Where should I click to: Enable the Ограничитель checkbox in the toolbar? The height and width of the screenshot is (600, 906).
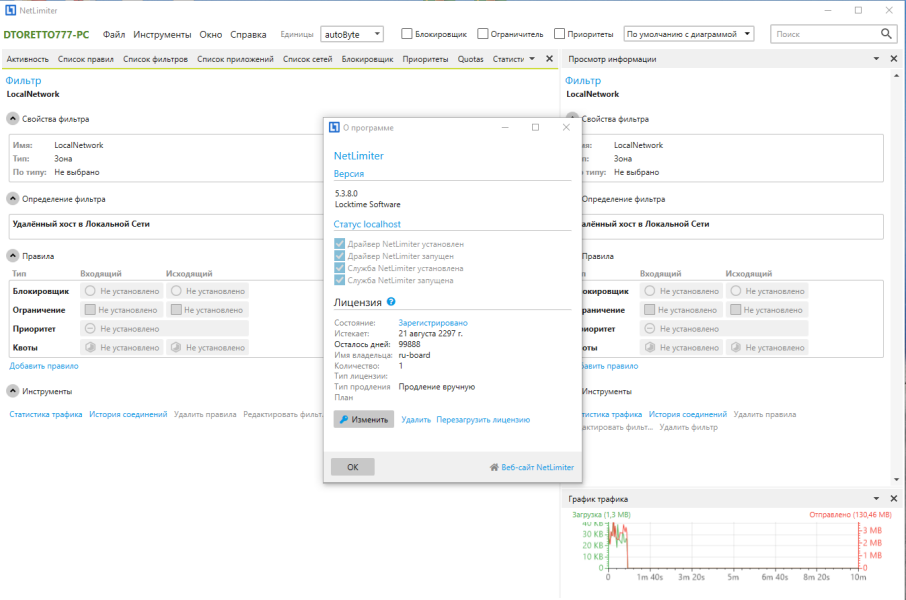pyautogui.click(x=482, y=34)
